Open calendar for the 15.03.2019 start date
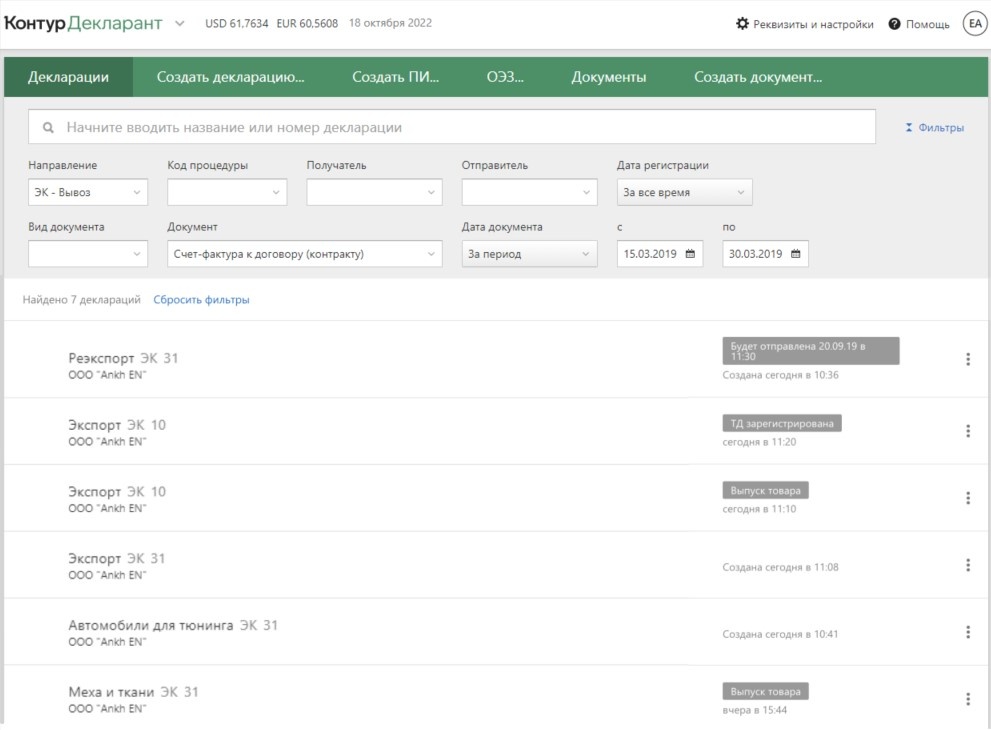 (690, 253)
